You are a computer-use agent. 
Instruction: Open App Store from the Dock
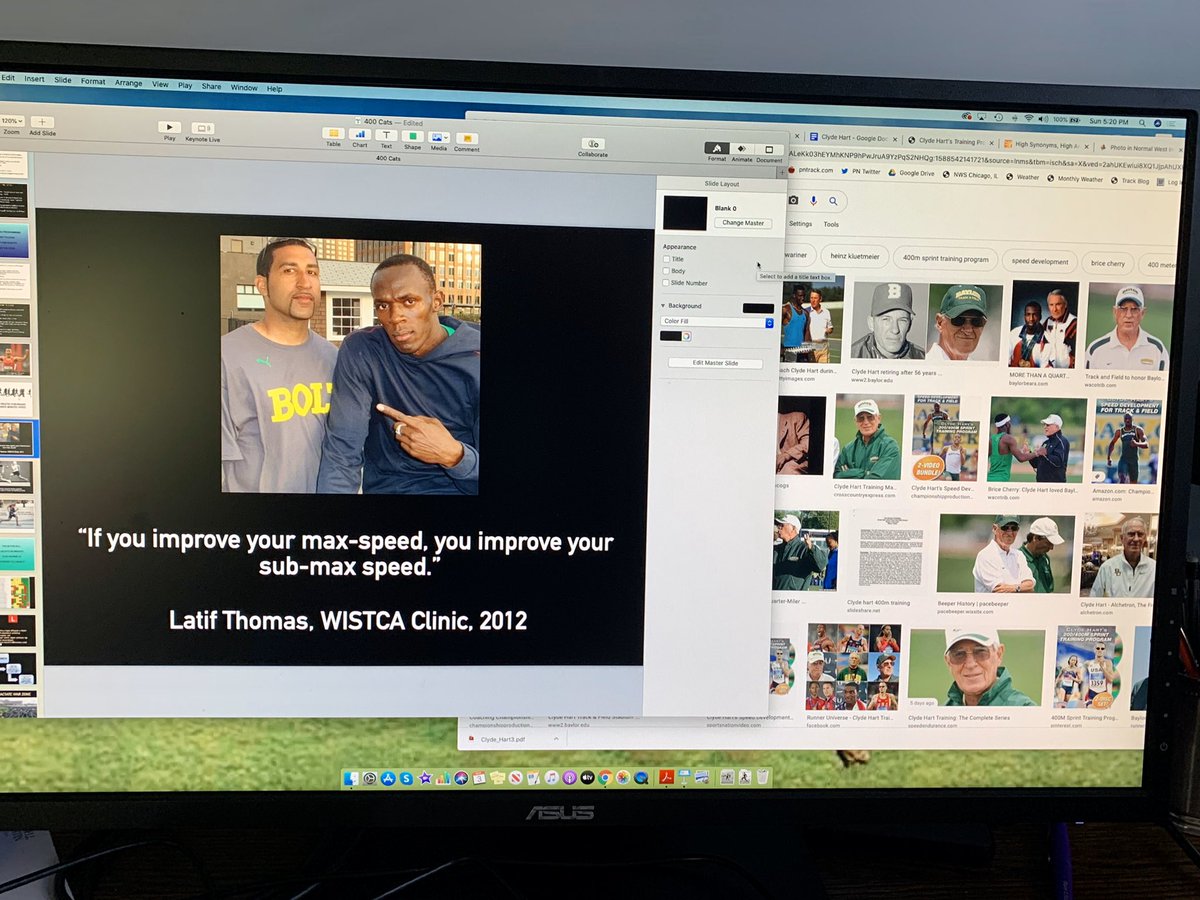(x=388, y=777)
